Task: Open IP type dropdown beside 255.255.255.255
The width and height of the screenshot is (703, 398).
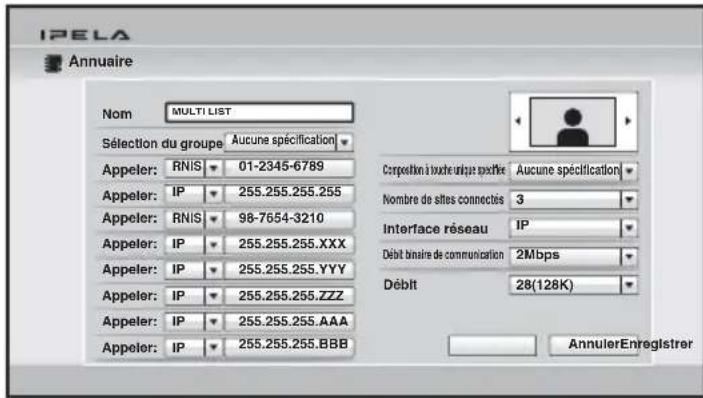Action: coord(194,193)
